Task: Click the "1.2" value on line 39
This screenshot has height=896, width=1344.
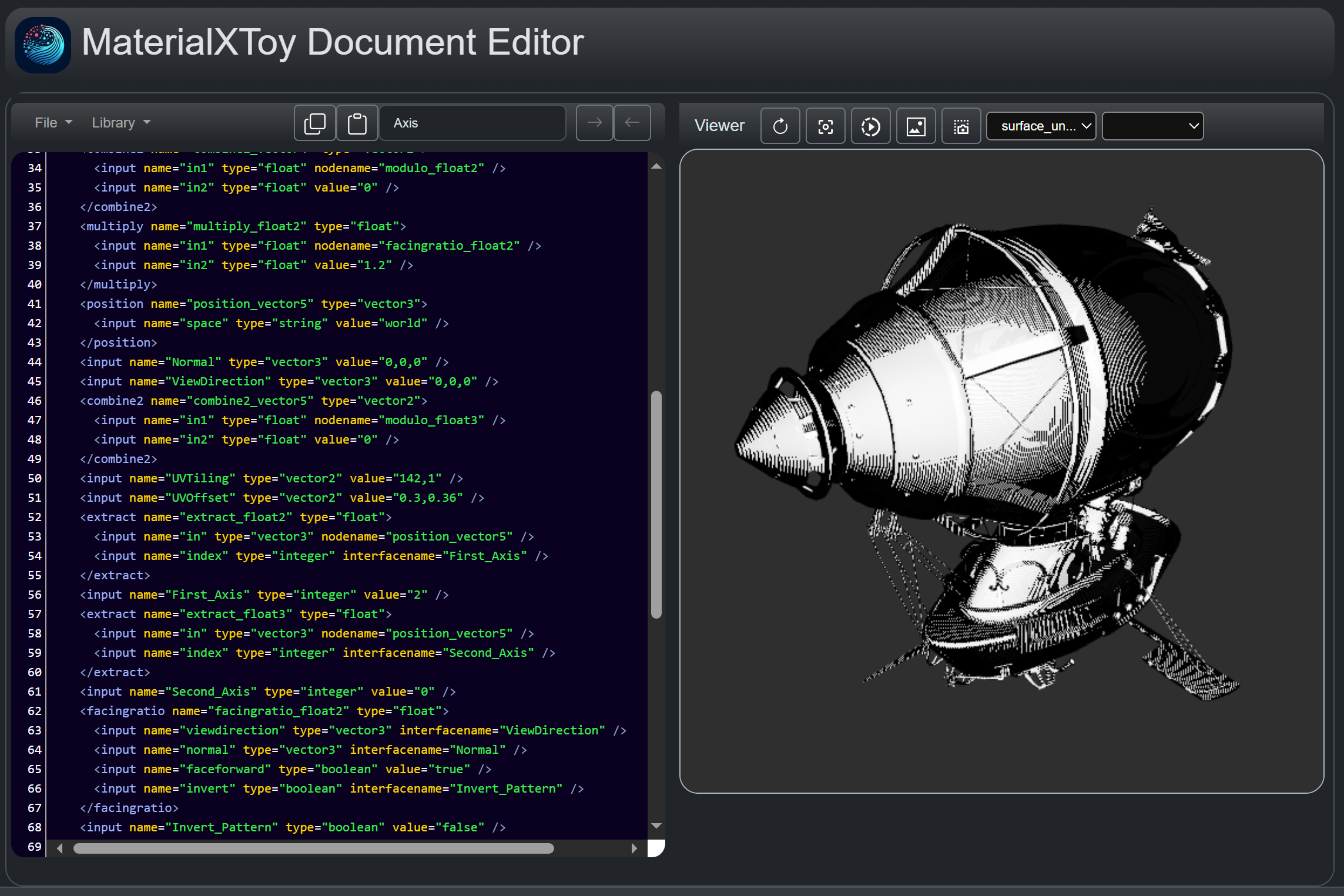Action: point(375,265)
